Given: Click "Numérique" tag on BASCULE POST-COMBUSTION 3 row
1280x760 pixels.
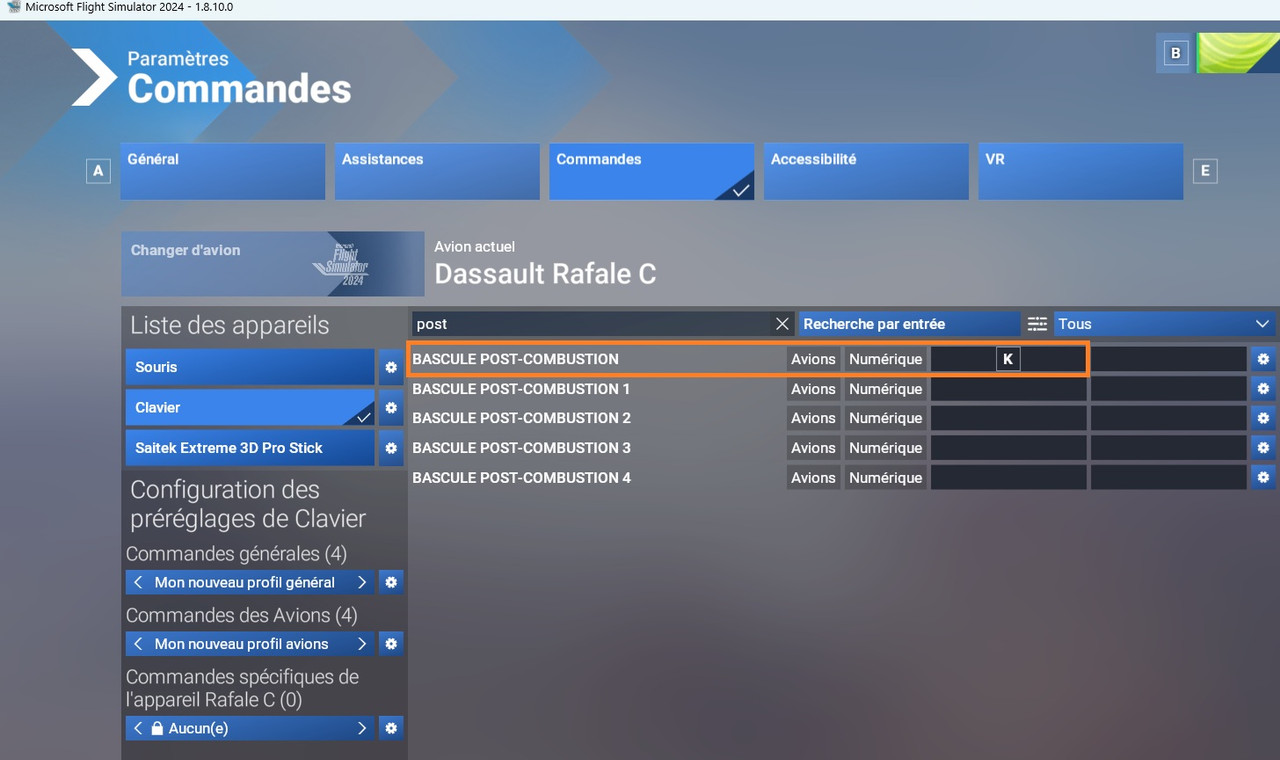Looking at the screenshot, I should (x=885, y=448).
